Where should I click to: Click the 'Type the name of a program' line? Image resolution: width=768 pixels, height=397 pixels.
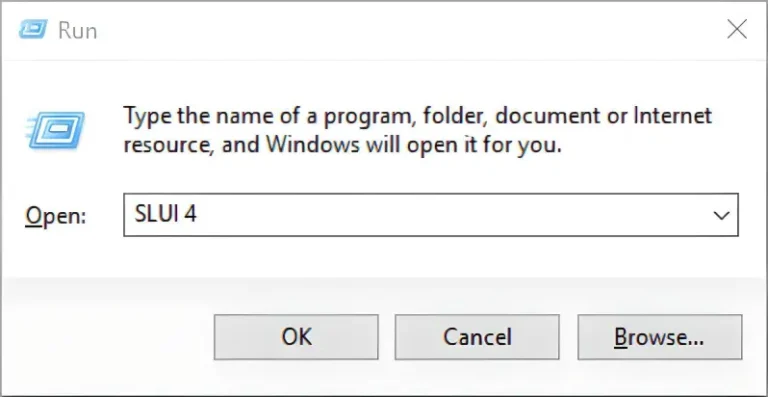click(x=417, y=117)
